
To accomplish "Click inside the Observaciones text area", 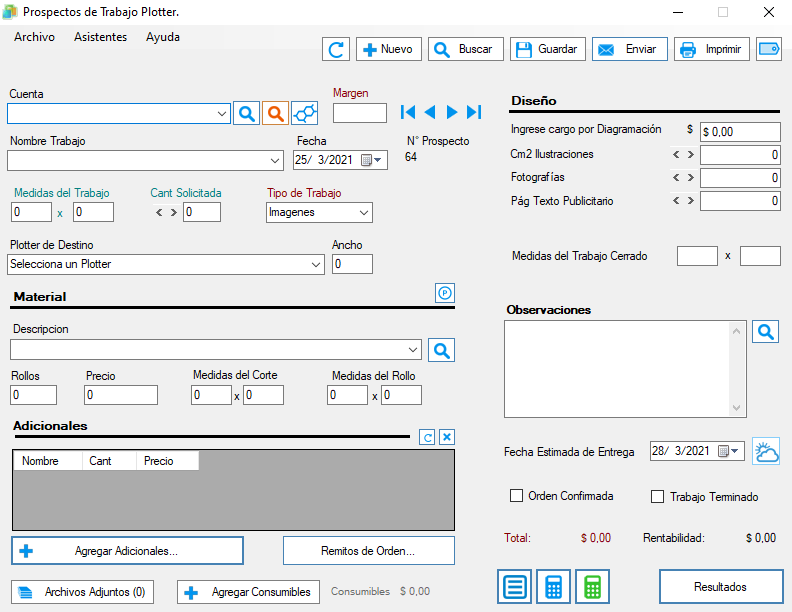I will tap(617, 369).
